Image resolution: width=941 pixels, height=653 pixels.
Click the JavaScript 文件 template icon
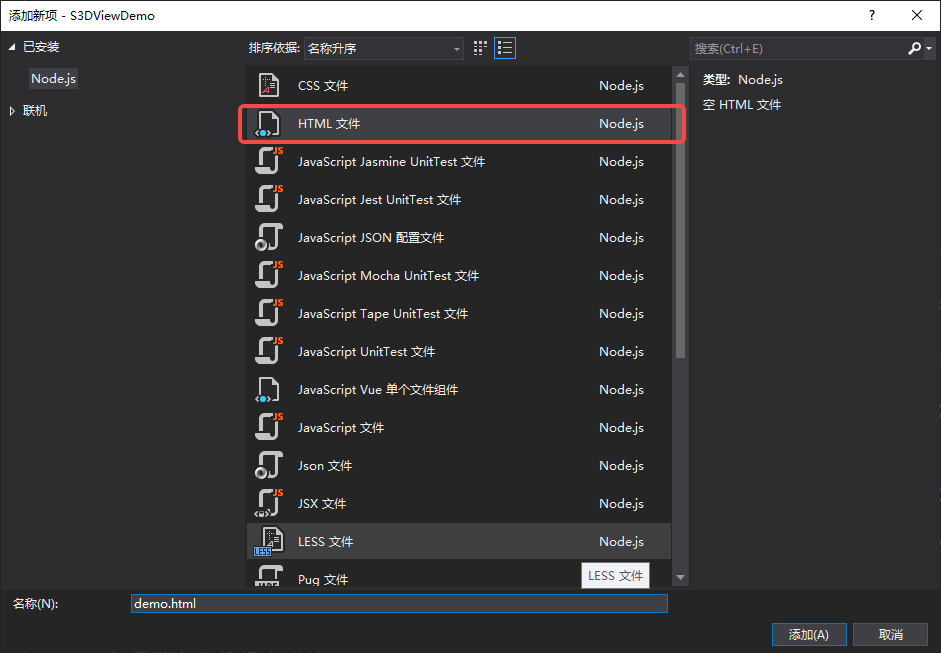268,427
